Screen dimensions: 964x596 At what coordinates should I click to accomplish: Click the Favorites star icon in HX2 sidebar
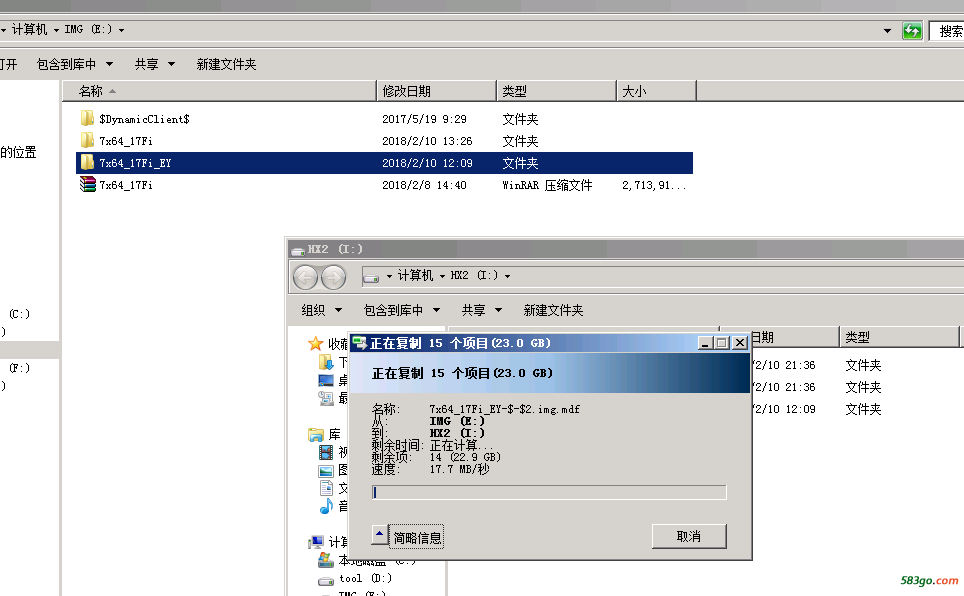[315, 343]
